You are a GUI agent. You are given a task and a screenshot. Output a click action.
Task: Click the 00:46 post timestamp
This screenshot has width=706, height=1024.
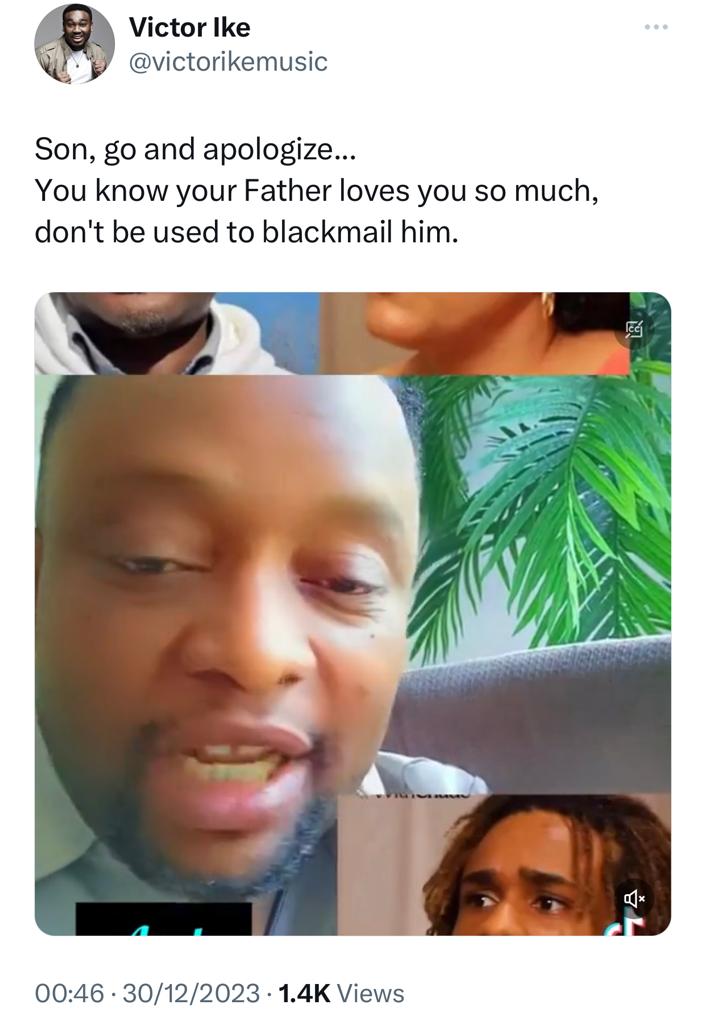click(69, 993)
